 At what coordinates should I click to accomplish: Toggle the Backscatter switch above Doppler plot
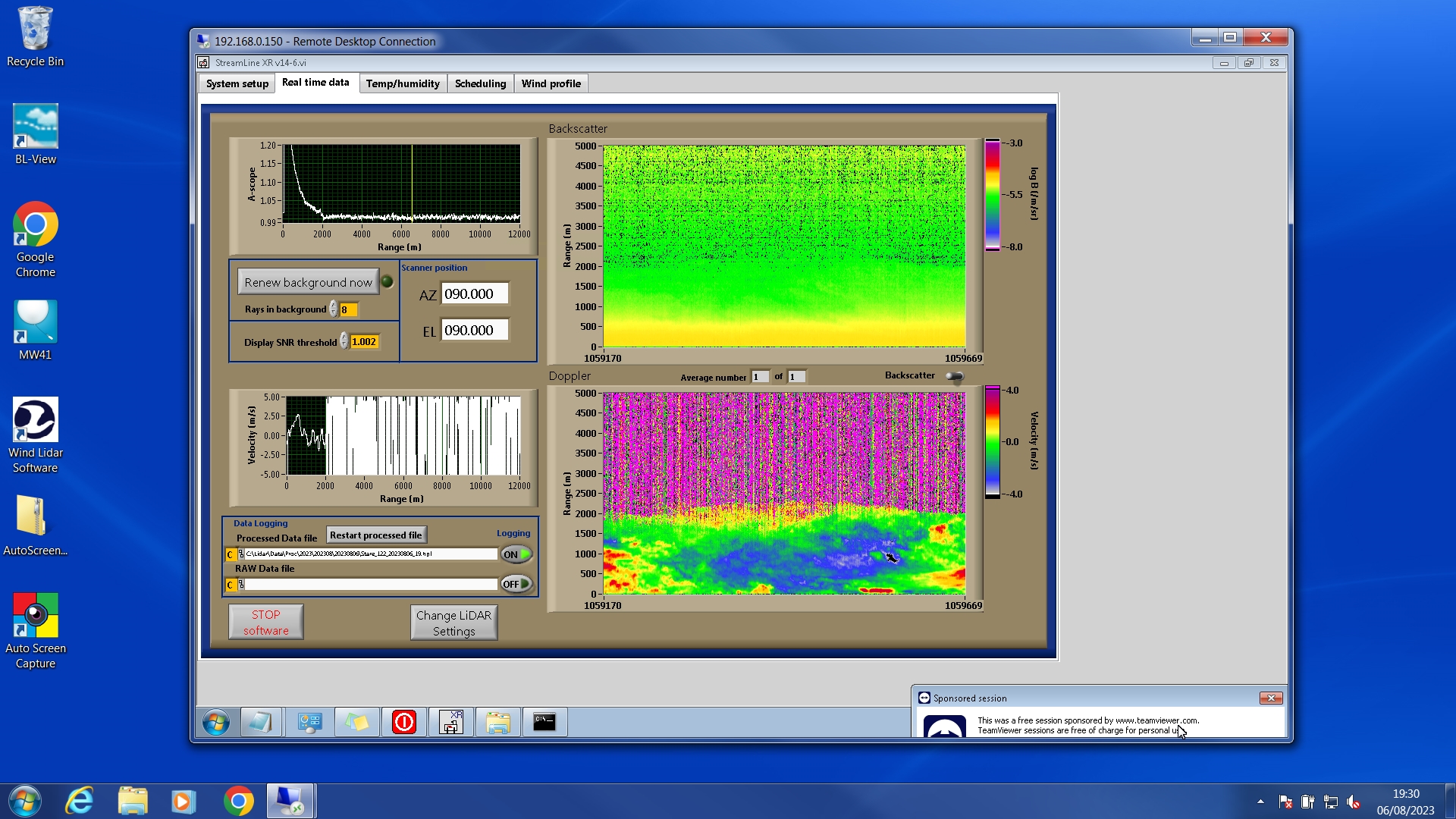click(x=954, y=376)
